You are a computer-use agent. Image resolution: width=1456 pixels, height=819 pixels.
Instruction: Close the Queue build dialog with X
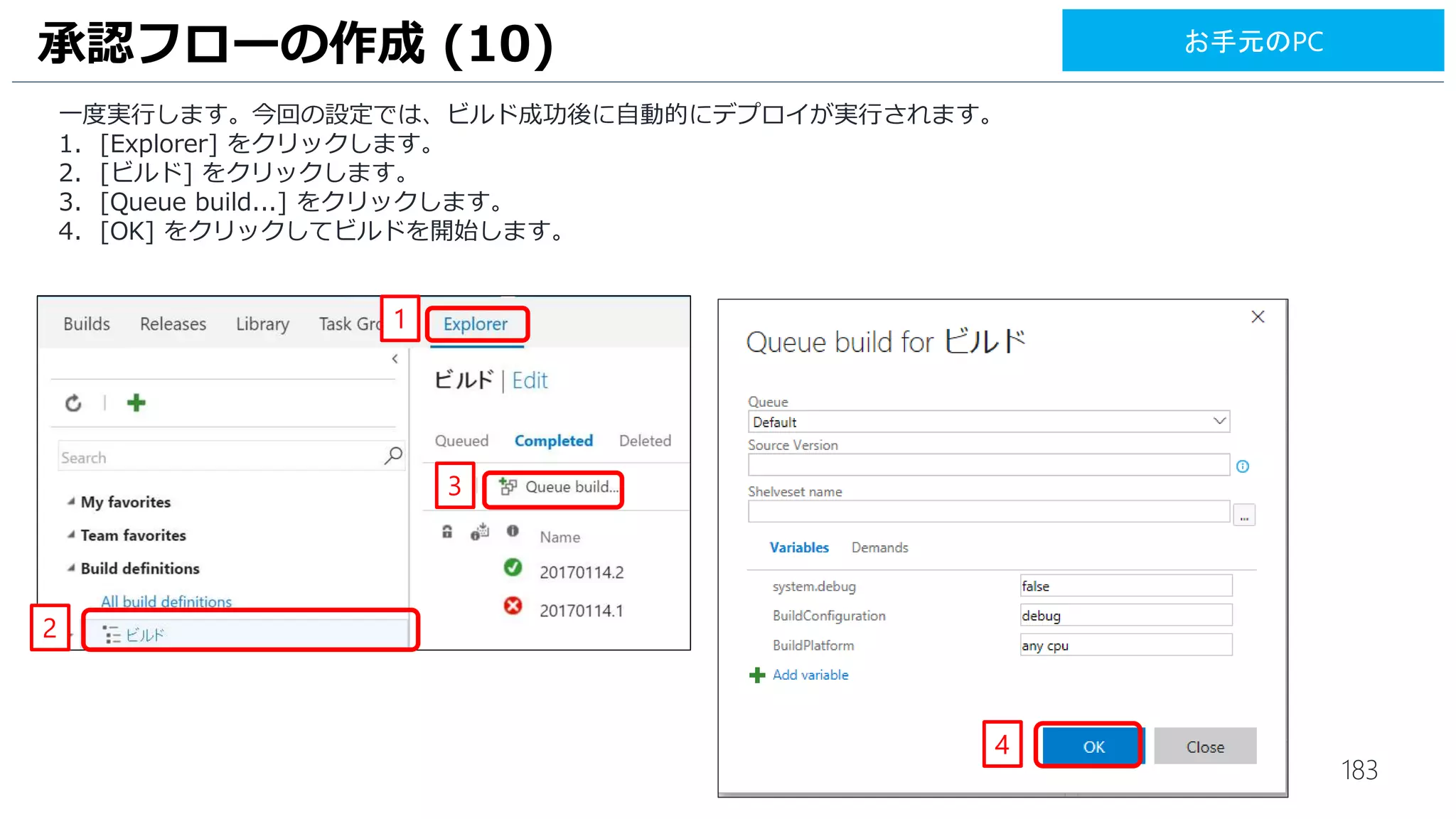coord(1258,317)
